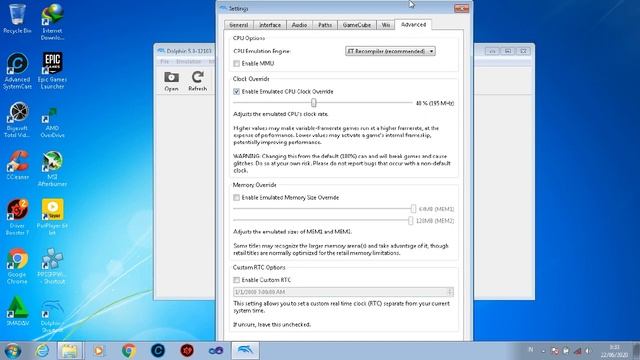Open Emulation menu in Dolphin window
Viewport: 640px width, 360px height.
click(189, 62)
